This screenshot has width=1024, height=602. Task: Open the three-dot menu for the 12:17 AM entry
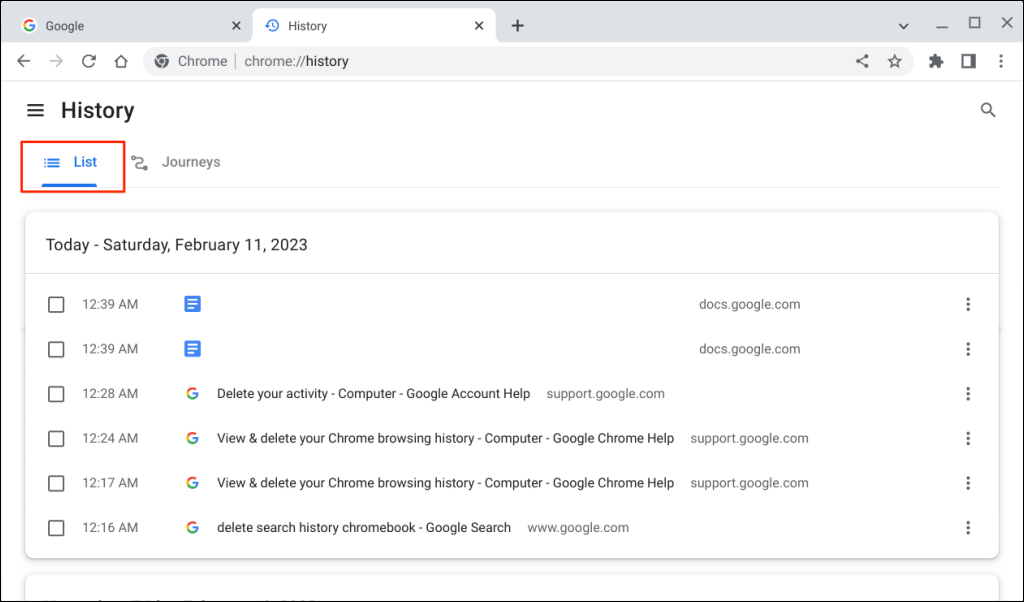(968, 483)
